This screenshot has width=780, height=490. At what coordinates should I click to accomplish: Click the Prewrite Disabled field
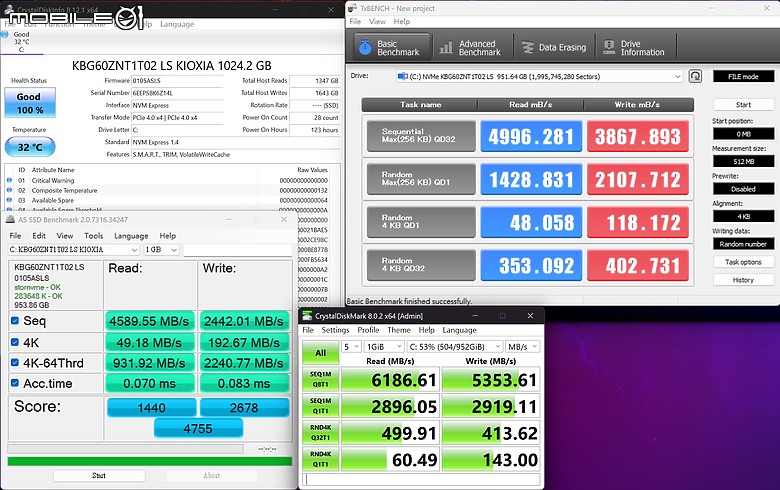743,189
